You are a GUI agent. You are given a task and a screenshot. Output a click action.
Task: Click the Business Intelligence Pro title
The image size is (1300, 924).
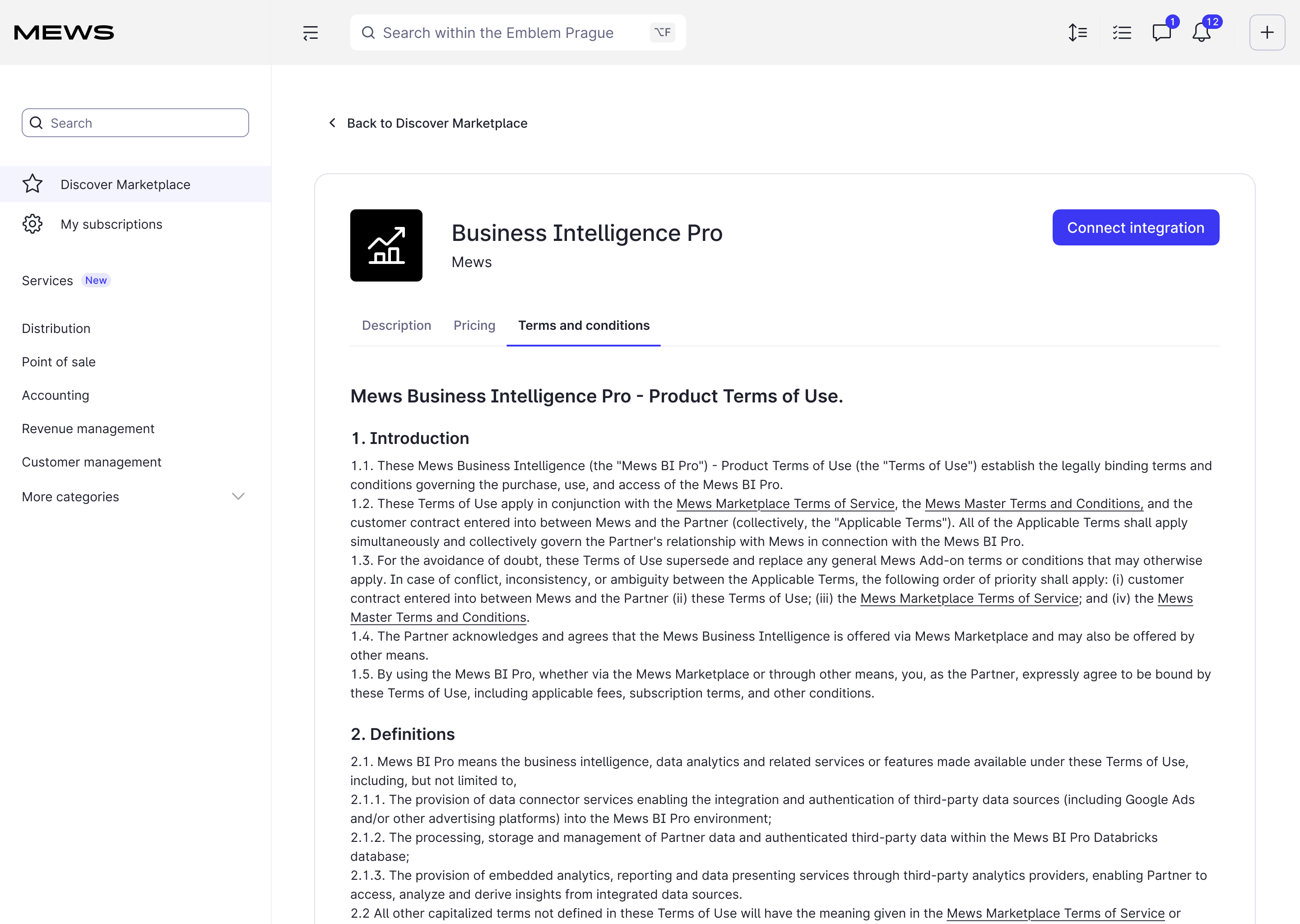click(587, 233)
